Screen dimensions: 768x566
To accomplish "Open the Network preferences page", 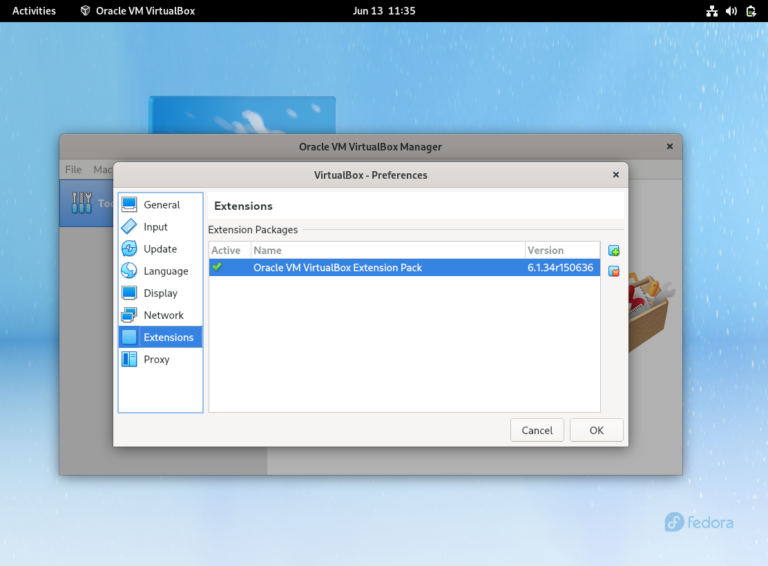I will click(x=161, y=315).
